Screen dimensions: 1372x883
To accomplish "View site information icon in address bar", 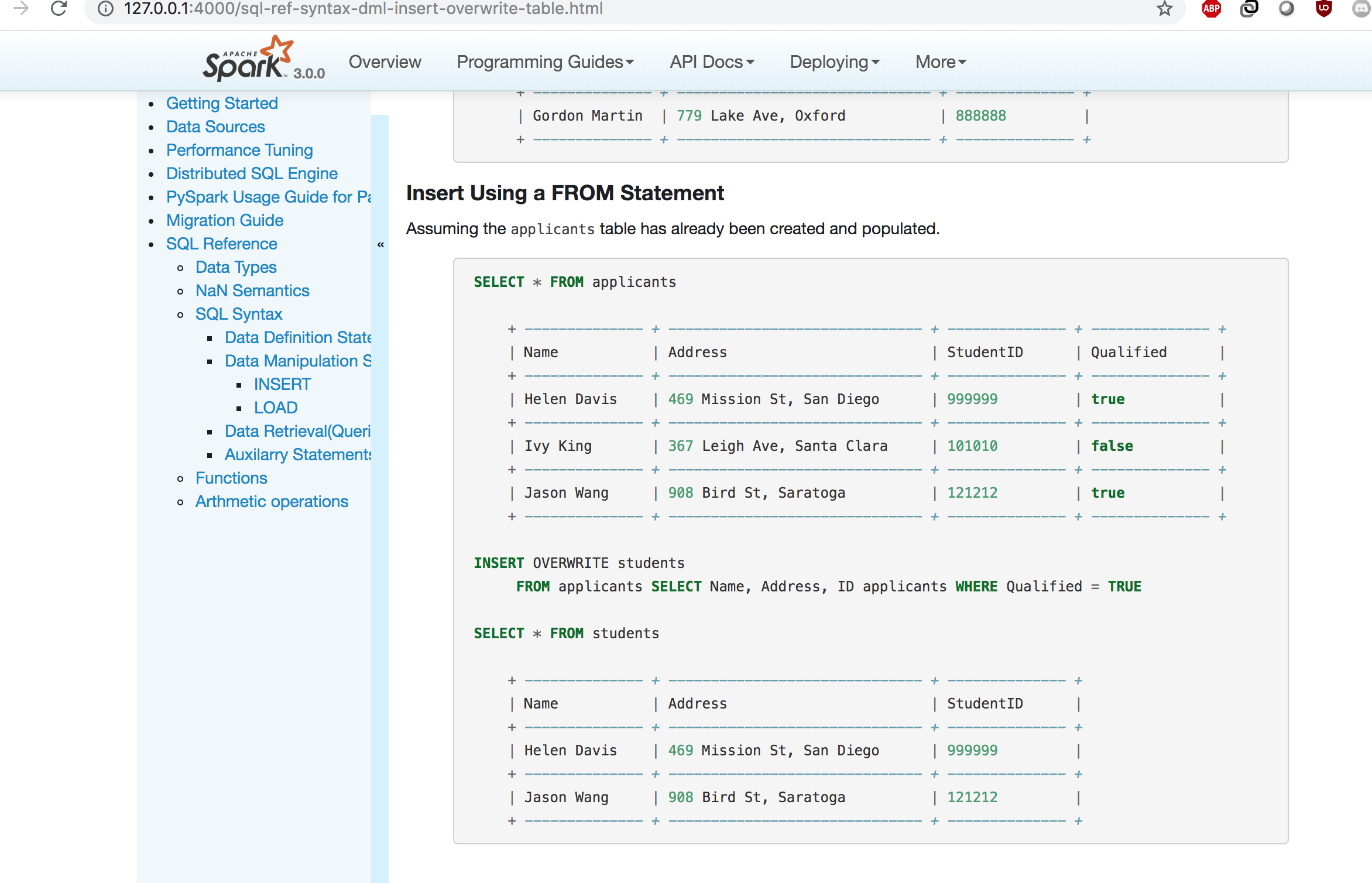I will point(105,8).
